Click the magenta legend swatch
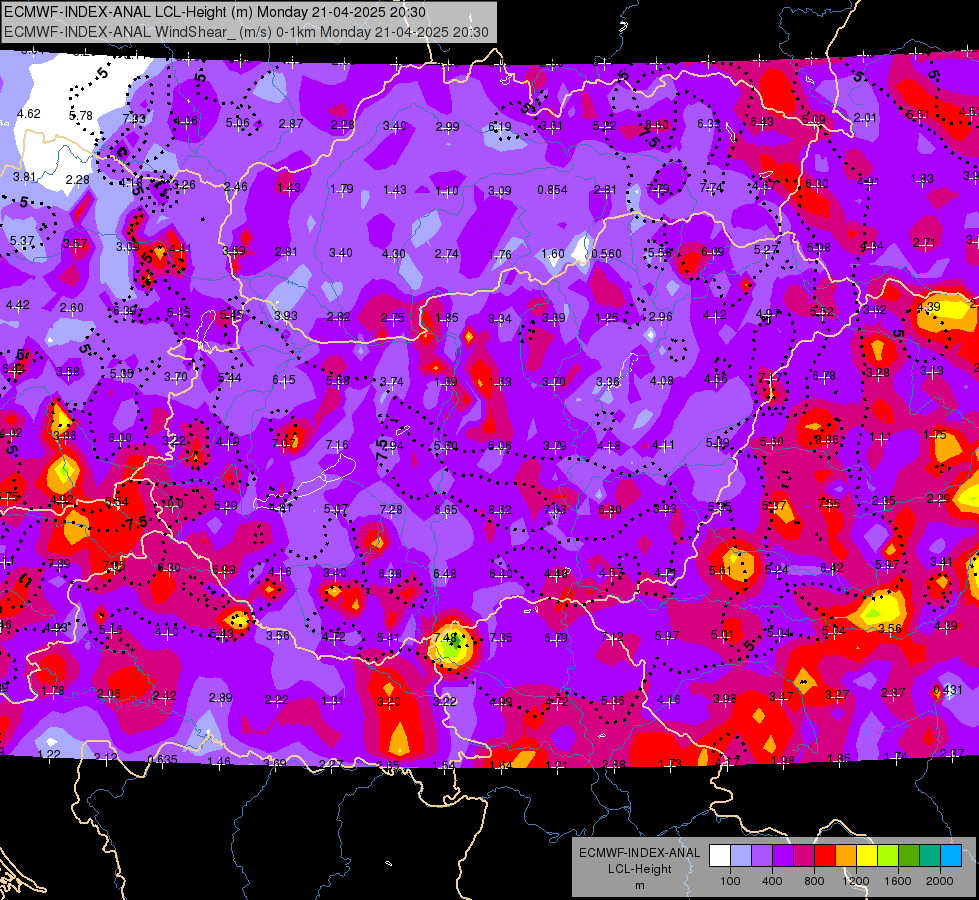 click(804, 856)
